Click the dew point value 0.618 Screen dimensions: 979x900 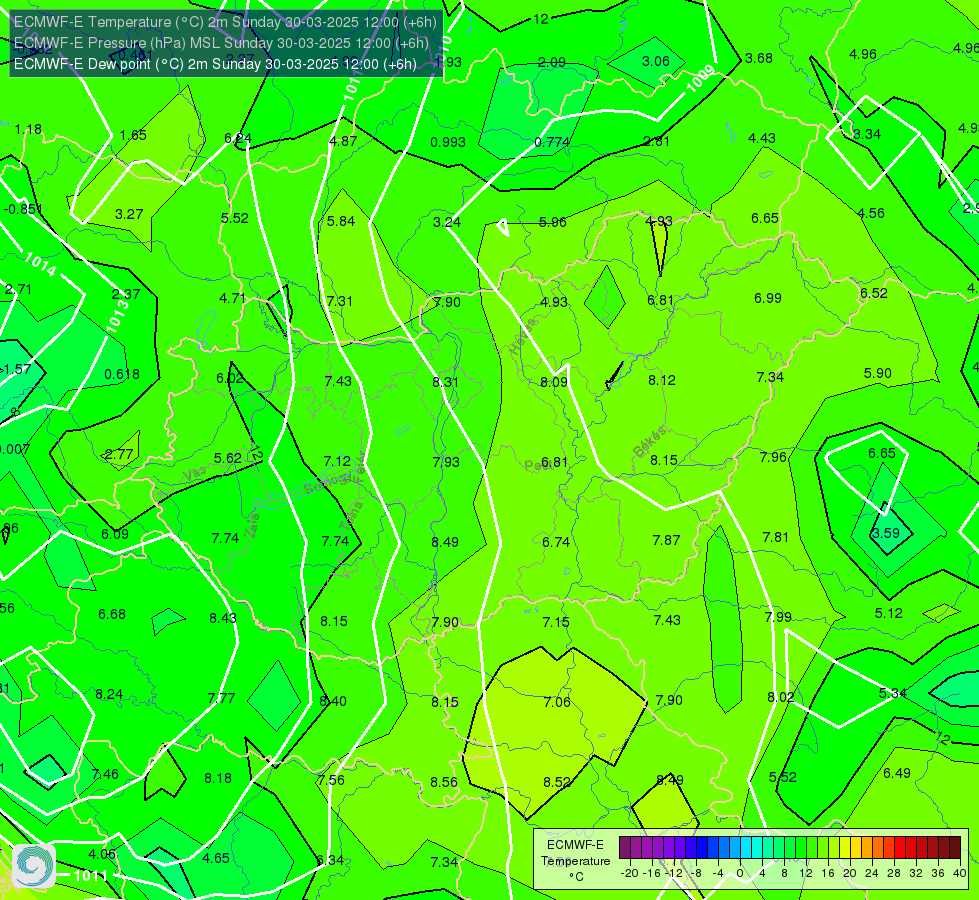[122, 374]
